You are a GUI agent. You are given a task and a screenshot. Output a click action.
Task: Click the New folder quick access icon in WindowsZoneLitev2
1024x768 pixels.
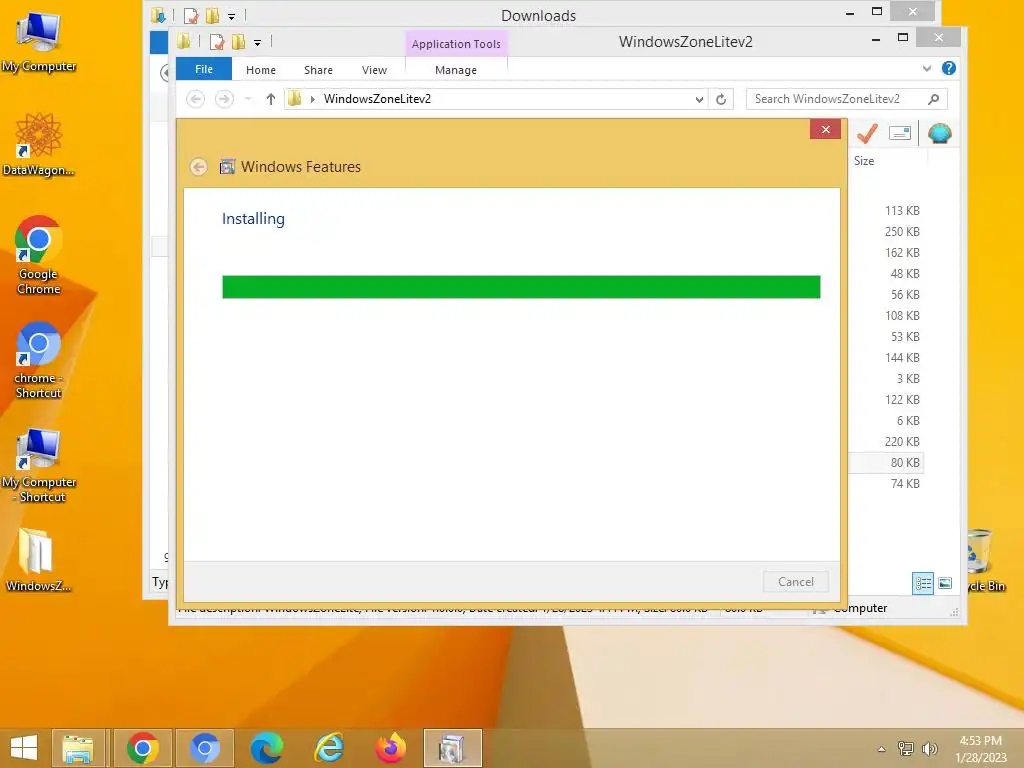click(x=238, y=42)
